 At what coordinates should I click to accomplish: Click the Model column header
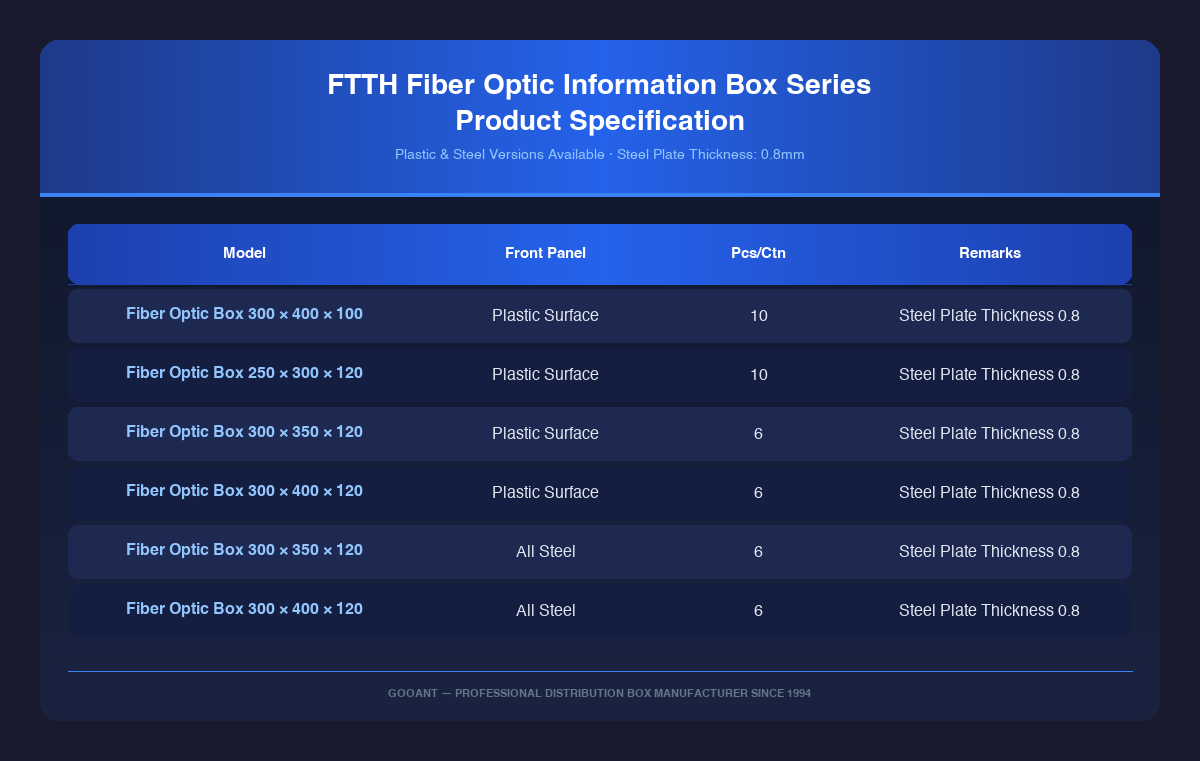(244, 253)
